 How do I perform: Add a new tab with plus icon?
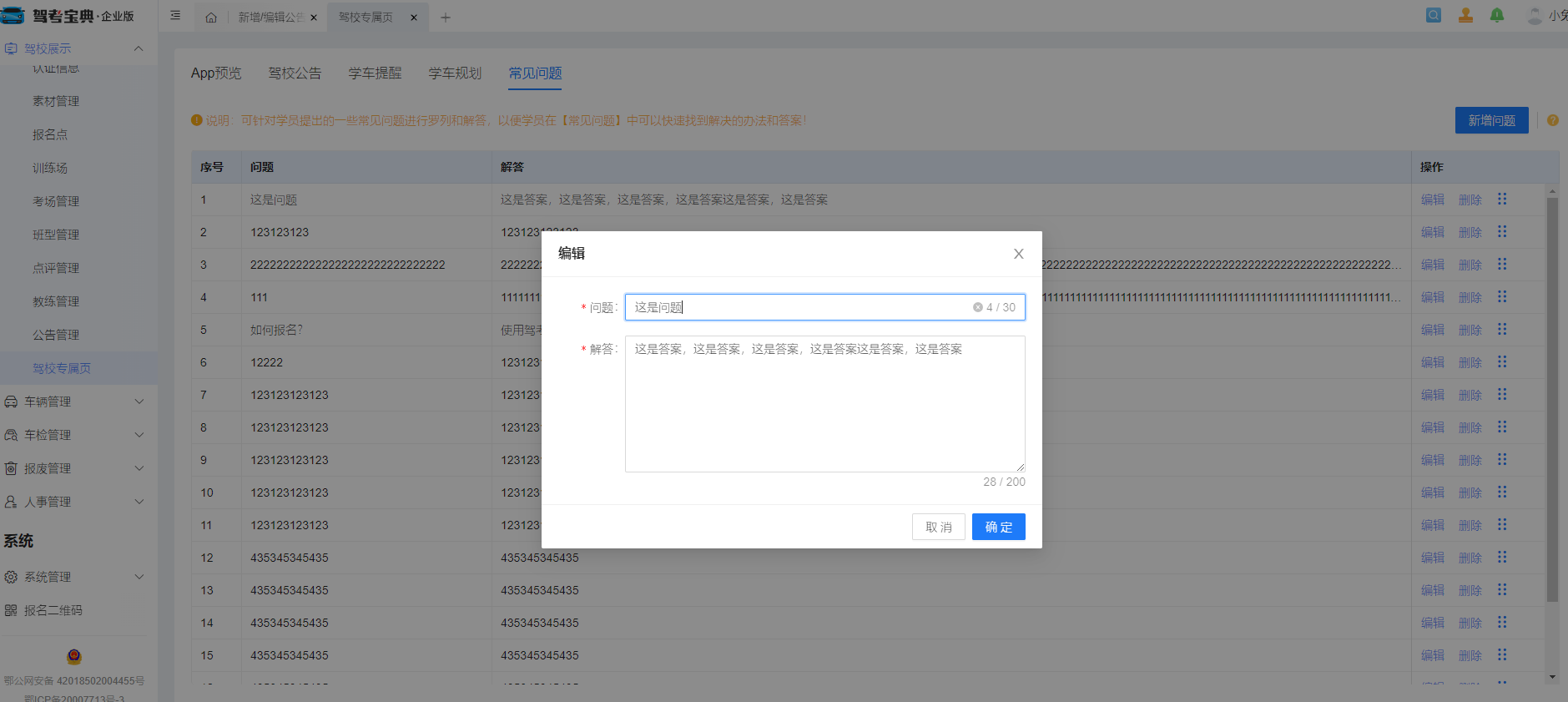click(446, 18)
